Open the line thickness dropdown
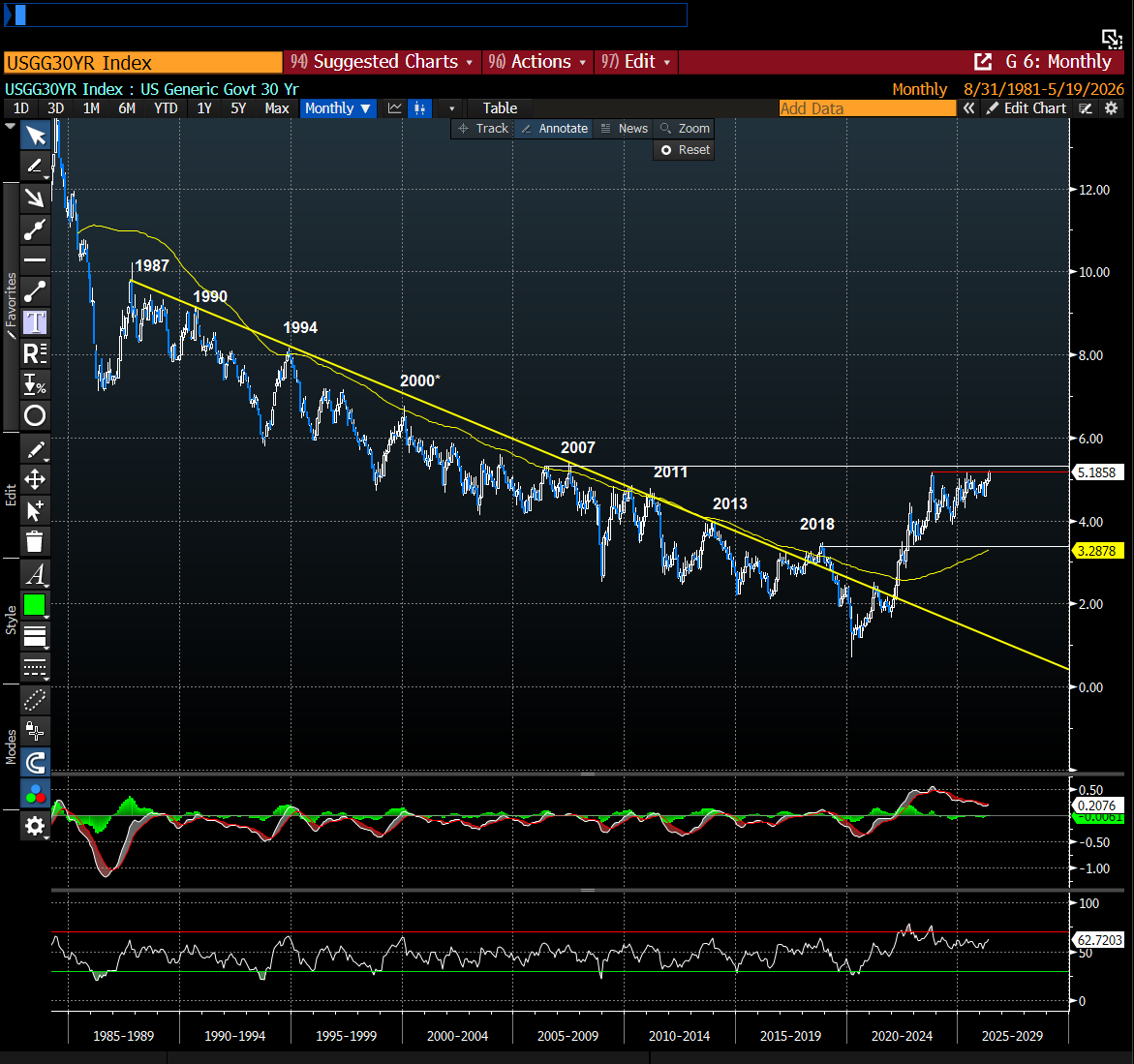Viewport: 1134px width, 1064px height. pos(35,637)
